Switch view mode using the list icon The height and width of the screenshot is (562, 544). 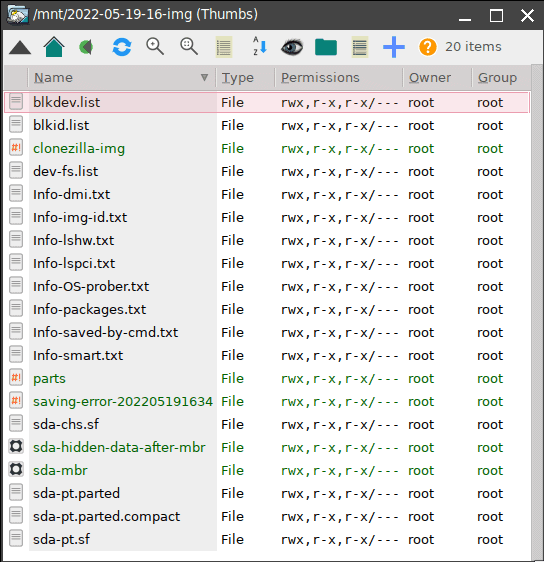224,47
